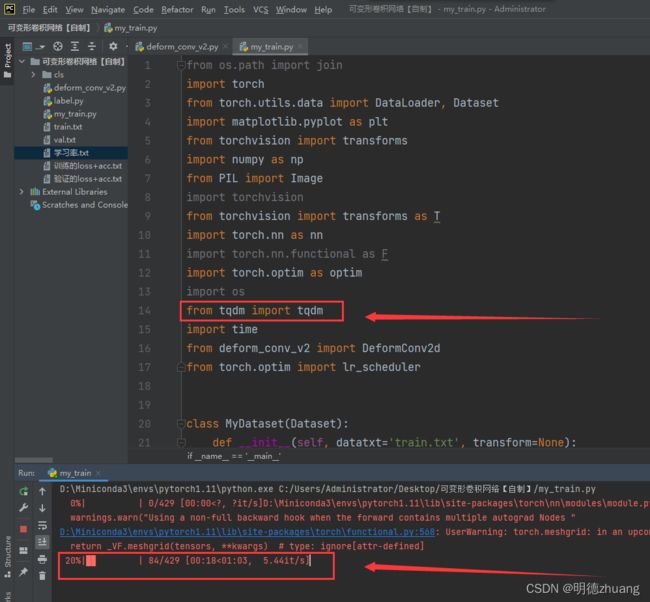Close the my_train run tab
The height and width of the screenshot is (602, 650).
98,473
